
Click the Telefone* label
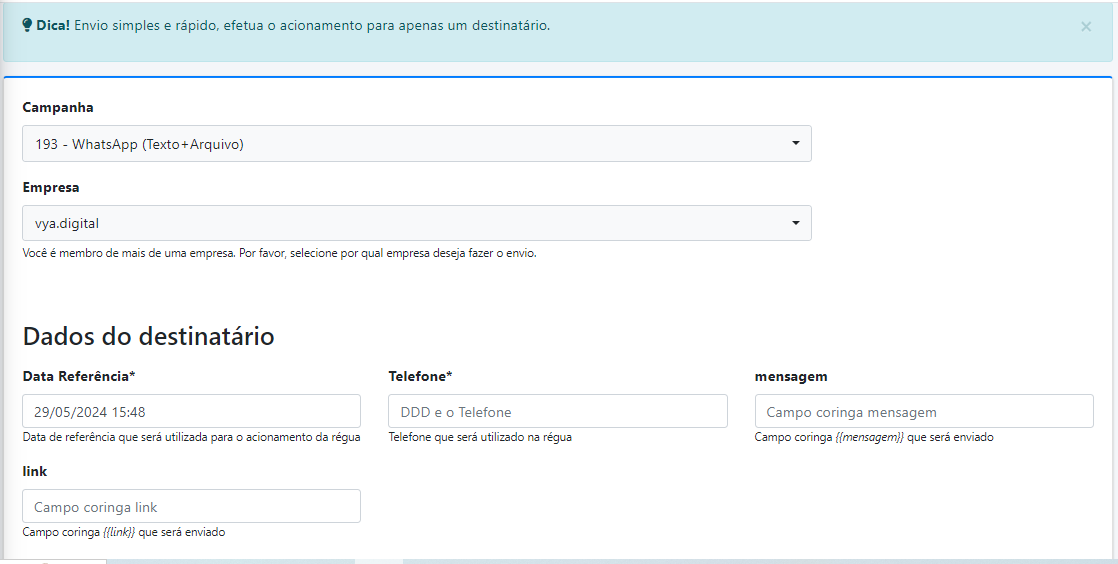[x=420, y=376]
